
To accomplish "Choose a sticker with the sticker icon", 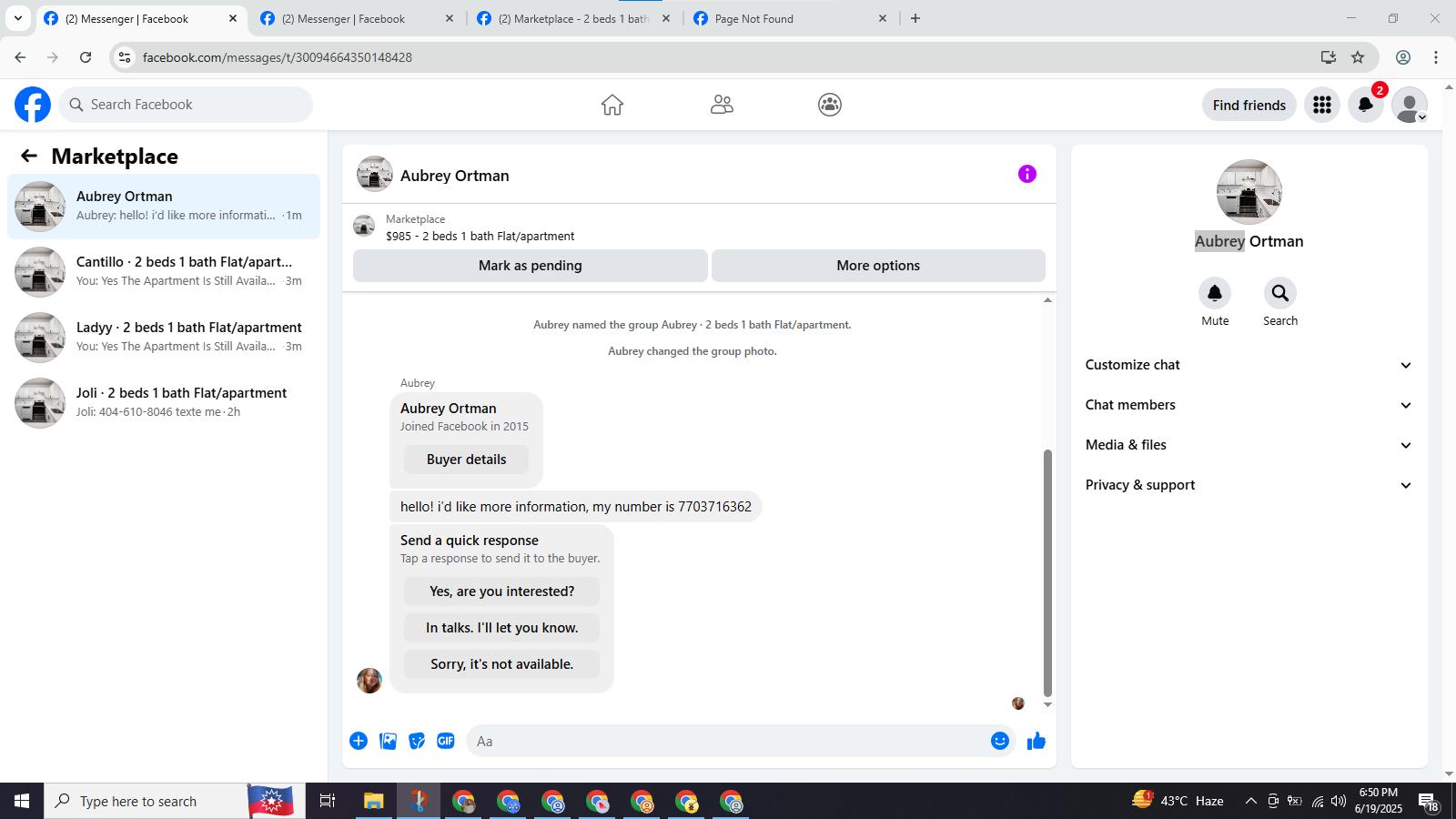I will pos(417,741).
